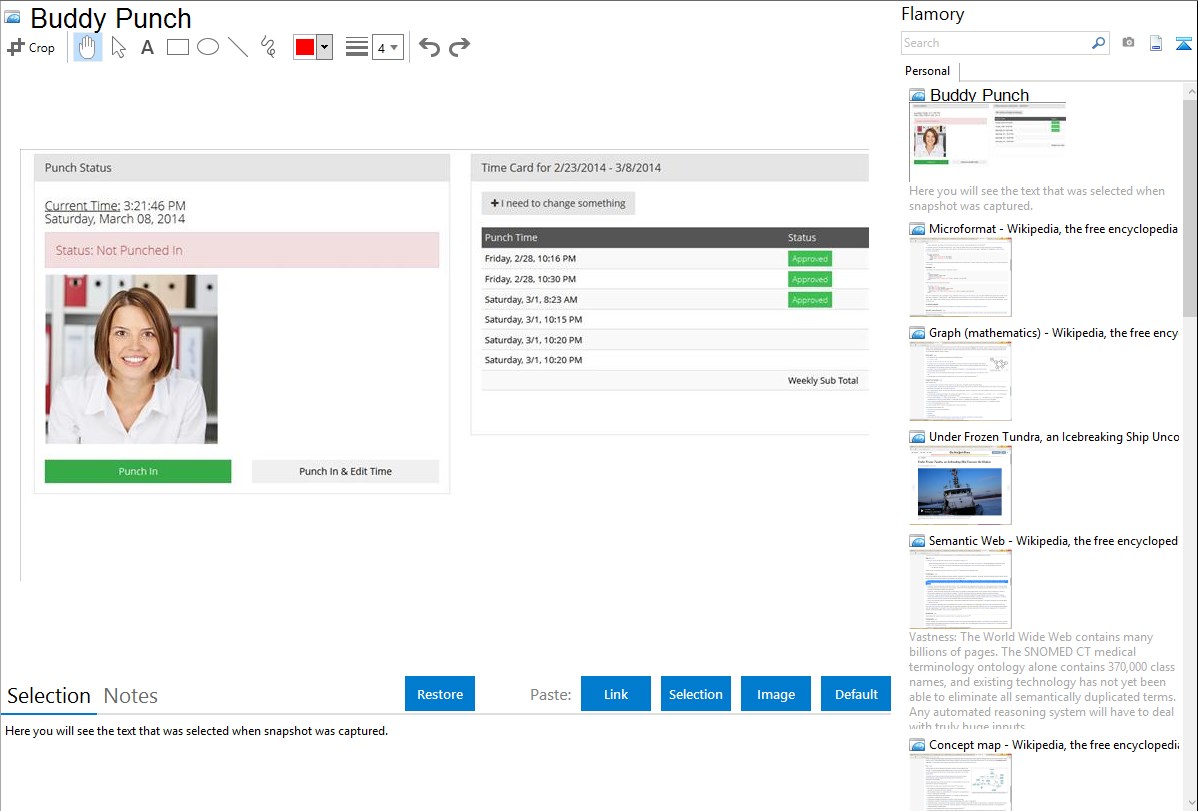Click the Friday, 2/28, 10:30 PM row

(x=675, y=279)
